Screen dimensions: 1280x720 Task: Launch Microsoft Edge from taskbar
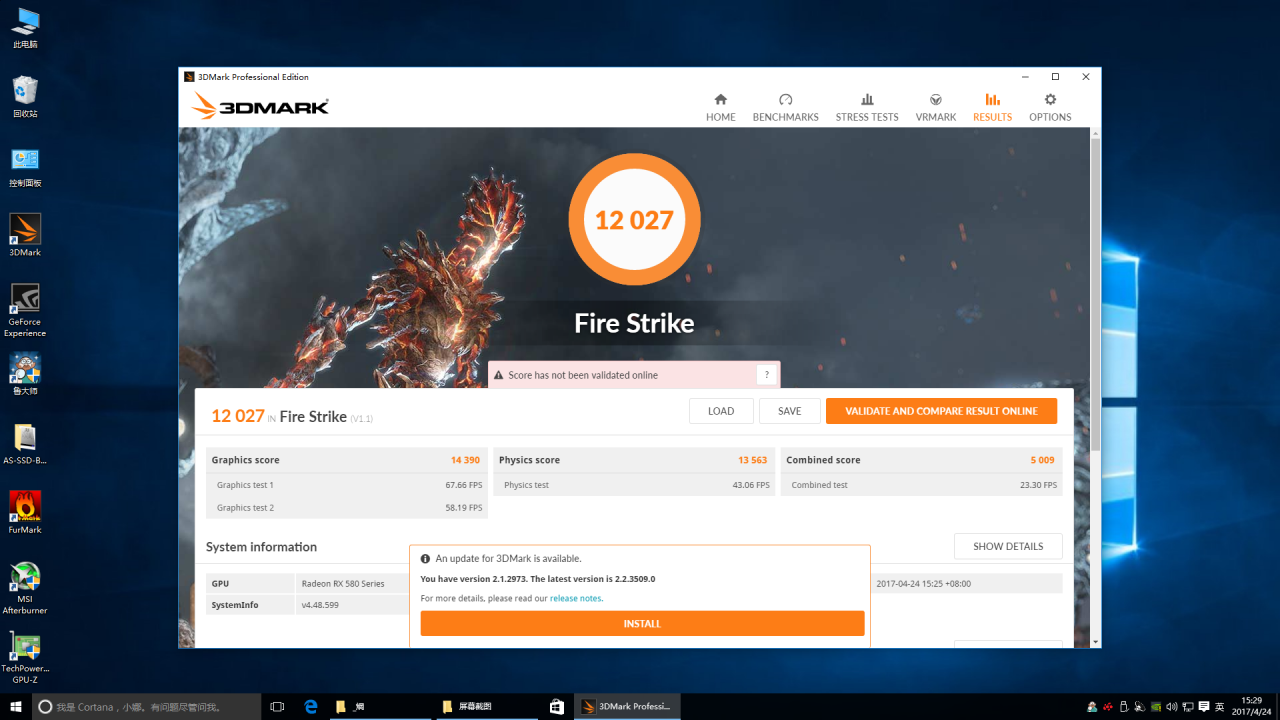click(x=311, y=706)
